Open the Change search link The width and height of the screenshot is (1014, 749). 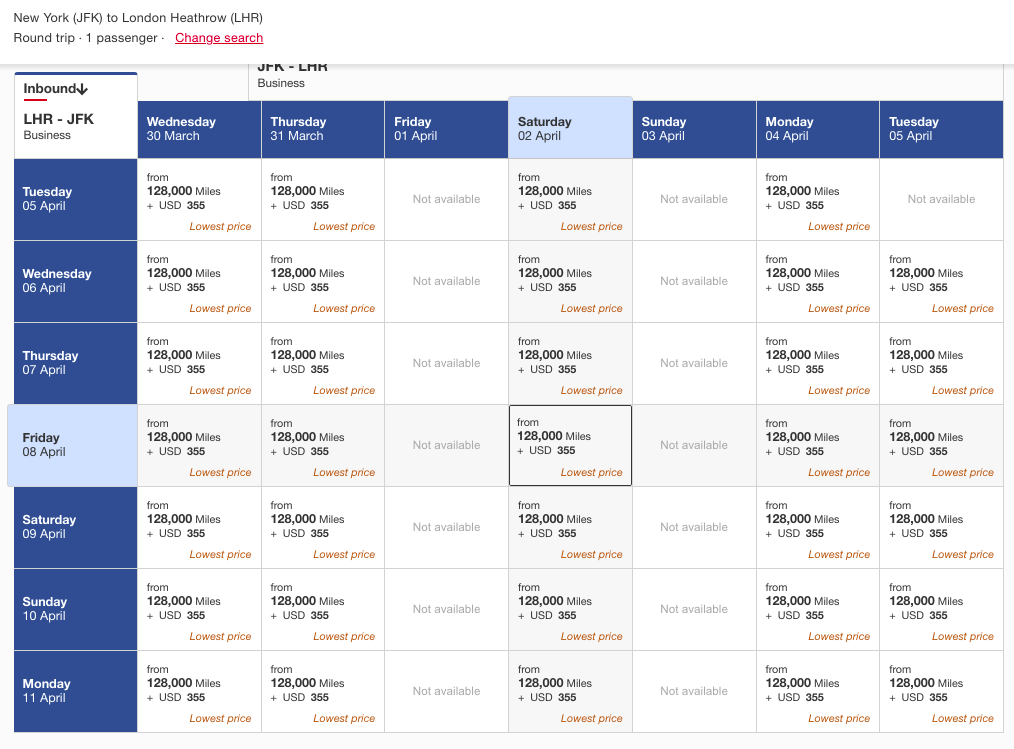218,38
